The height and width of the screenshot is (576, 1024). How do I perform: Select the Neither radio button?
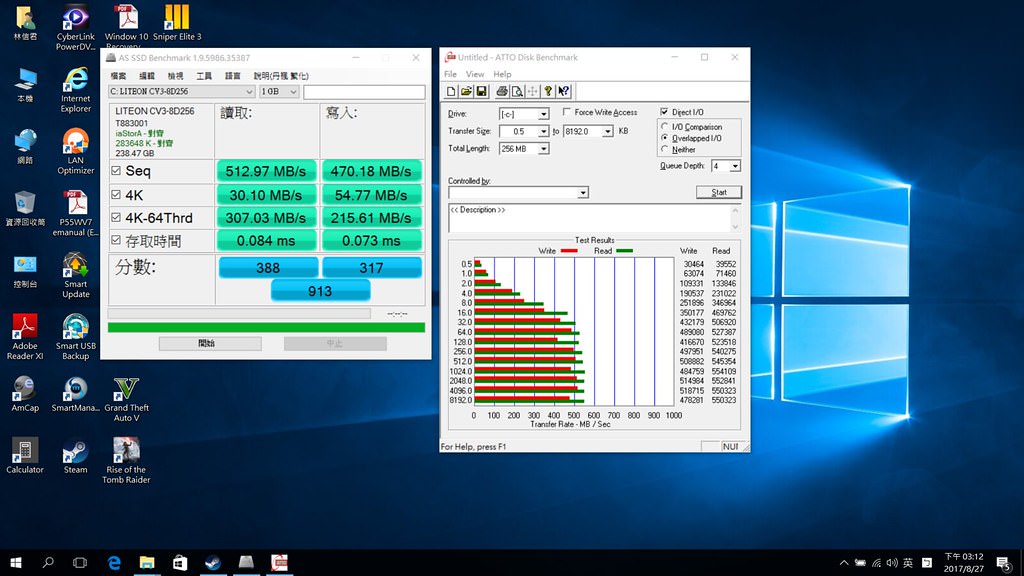(x=665, y=149)
